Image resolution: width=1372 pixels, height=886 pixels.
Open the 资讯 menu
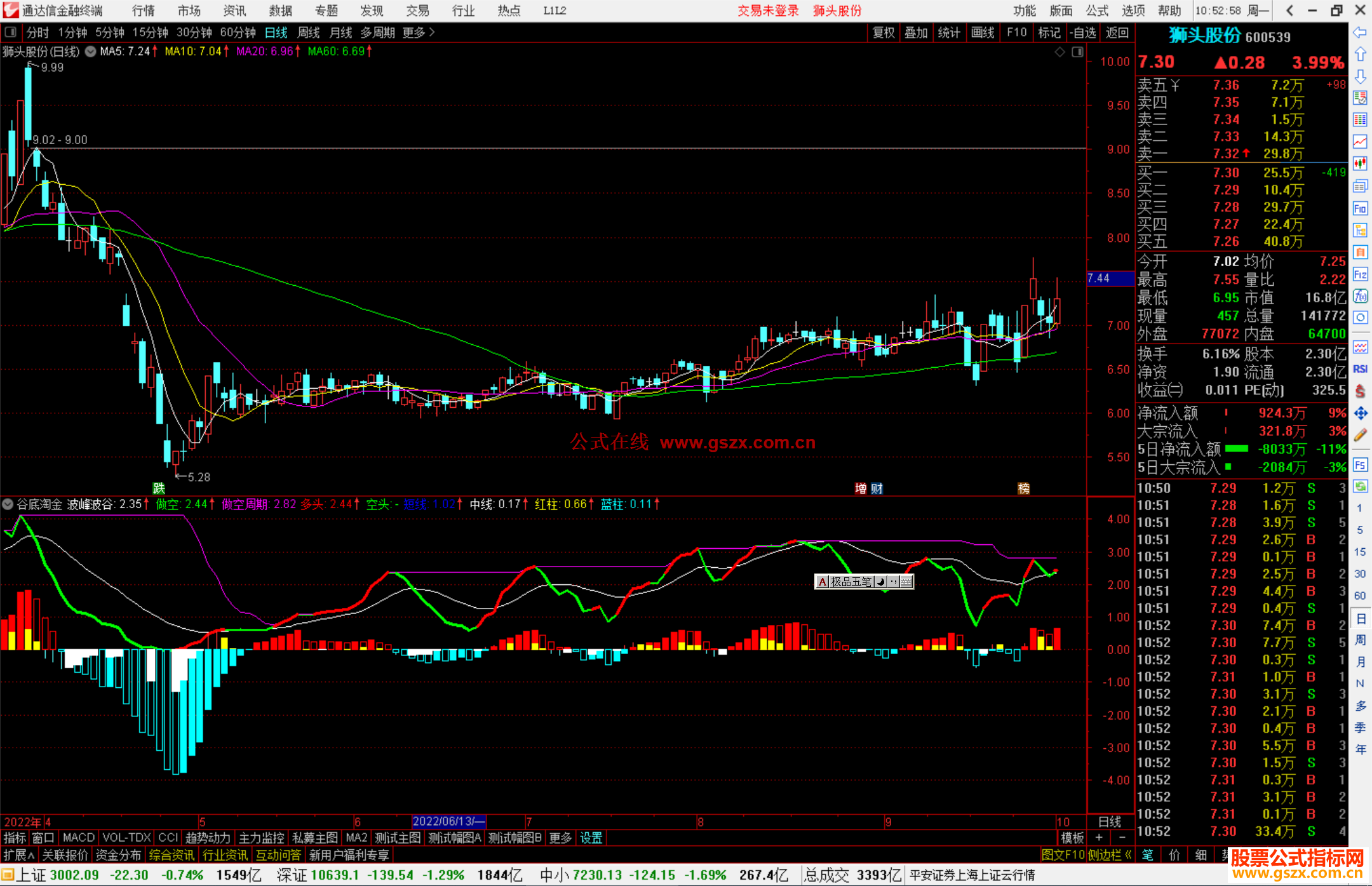pos(235,11)
